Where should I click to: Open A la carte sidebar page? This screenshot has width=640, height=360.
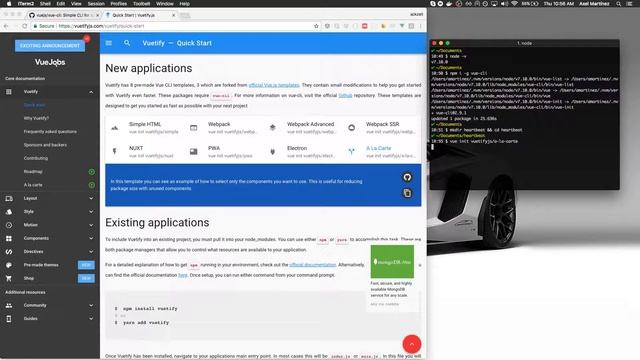[x=33, y=185]
